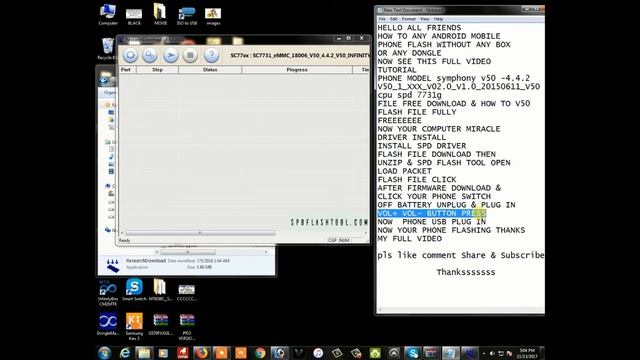The image size is (640, 360).
Task: Open the taskbar clock showing 5:04 PM
Action: pyautogui.click(x=527, y=353)
